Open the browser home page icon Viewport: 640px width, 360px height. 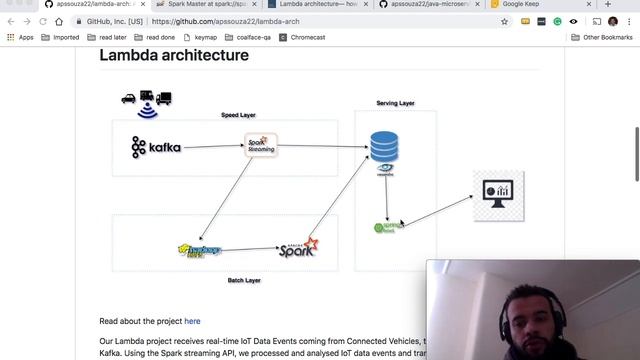(59, 22)
